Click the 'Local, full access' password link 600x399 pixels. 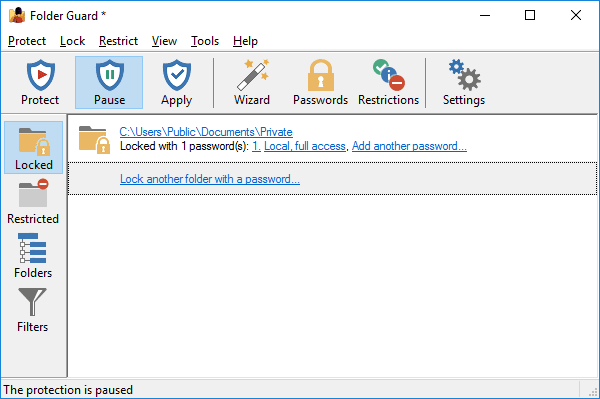(305, 146)
